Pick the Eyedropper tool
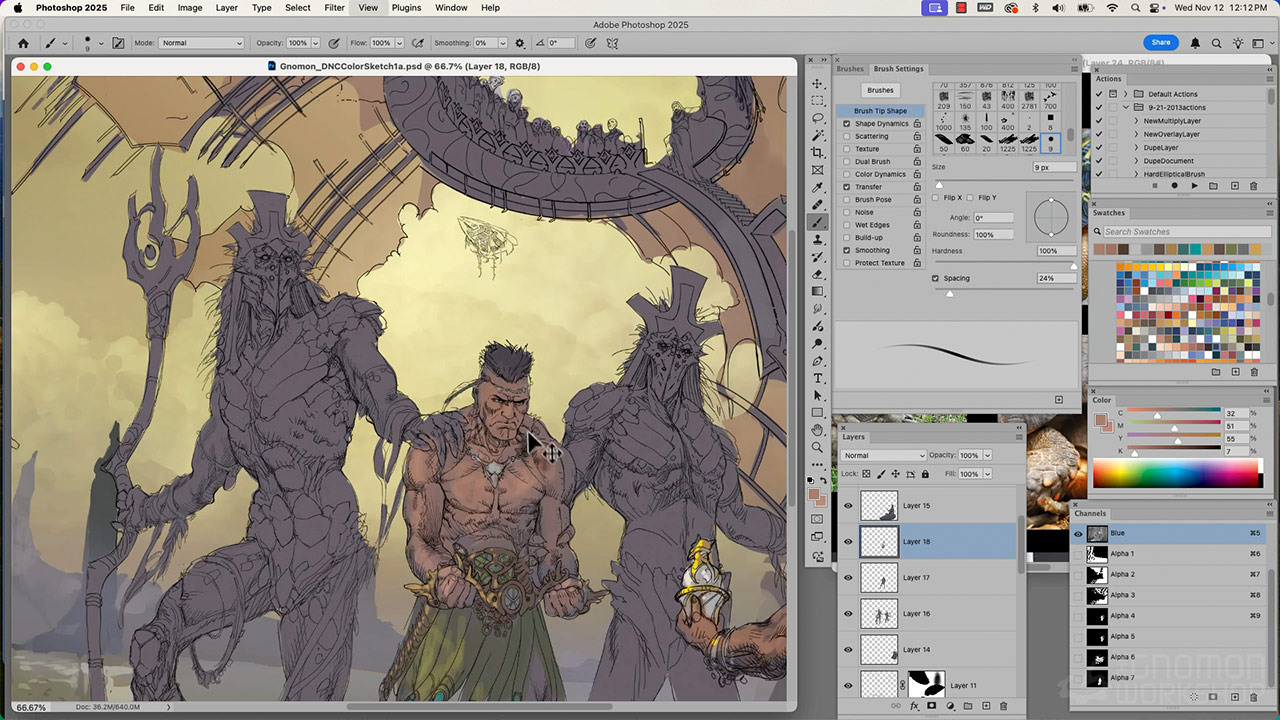1280x720 pixels. pyautogui.click(x=818, y=188)
